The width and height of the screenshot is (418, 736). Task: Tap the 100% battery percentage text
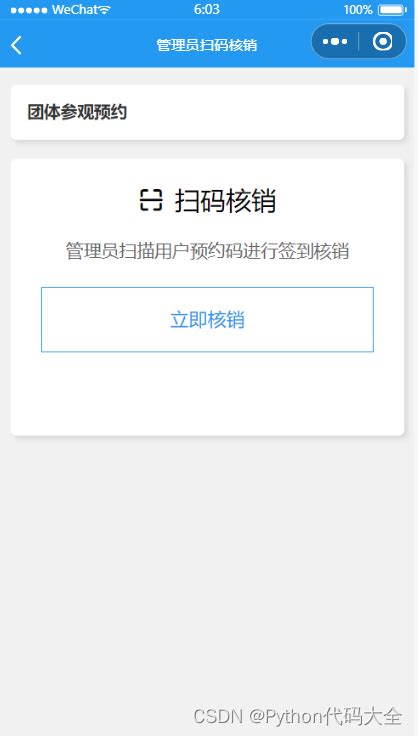pyautogui.click(x=357, y=9)
